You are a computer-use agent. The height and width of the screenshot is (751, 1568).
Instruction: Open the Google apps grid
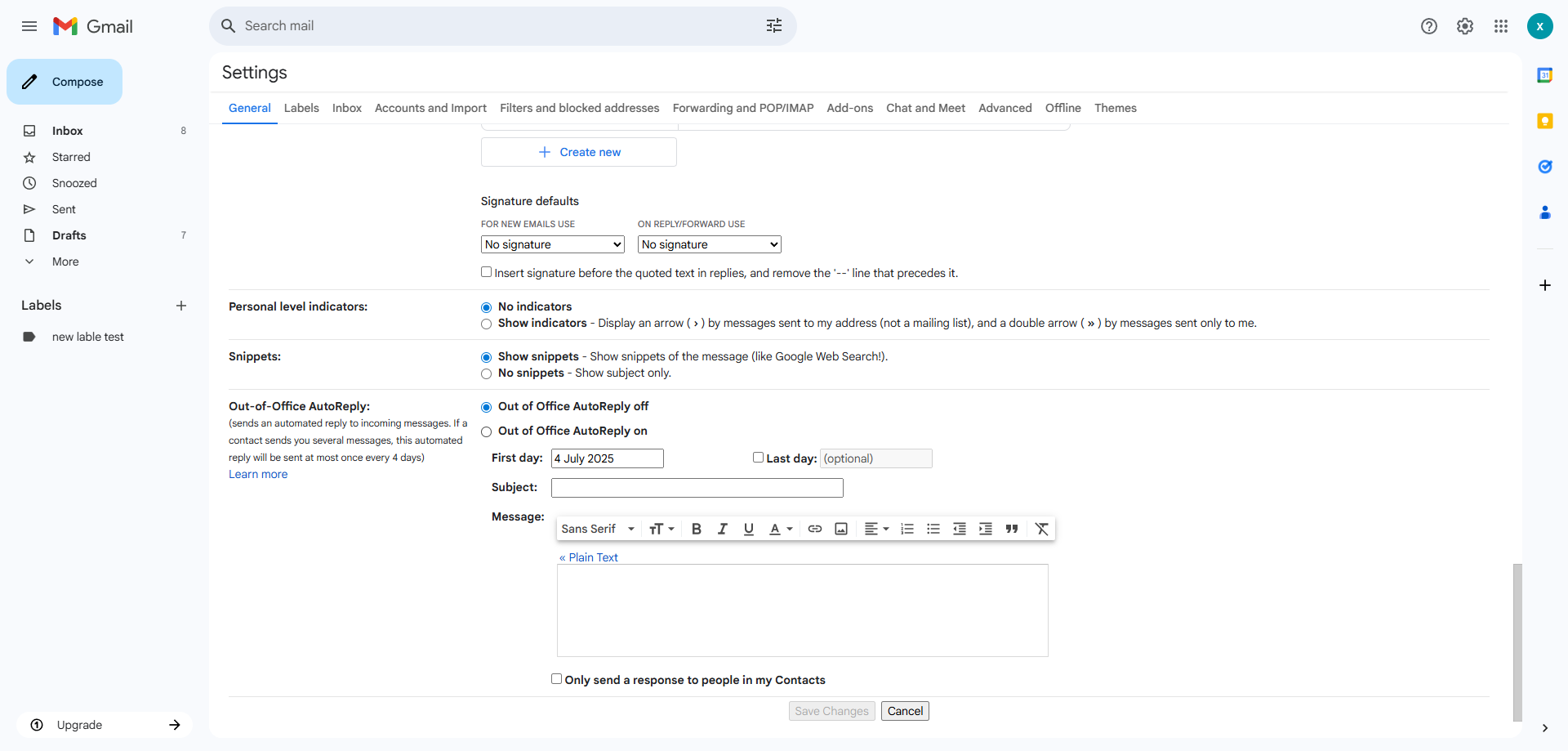(x=1501, y=26)
